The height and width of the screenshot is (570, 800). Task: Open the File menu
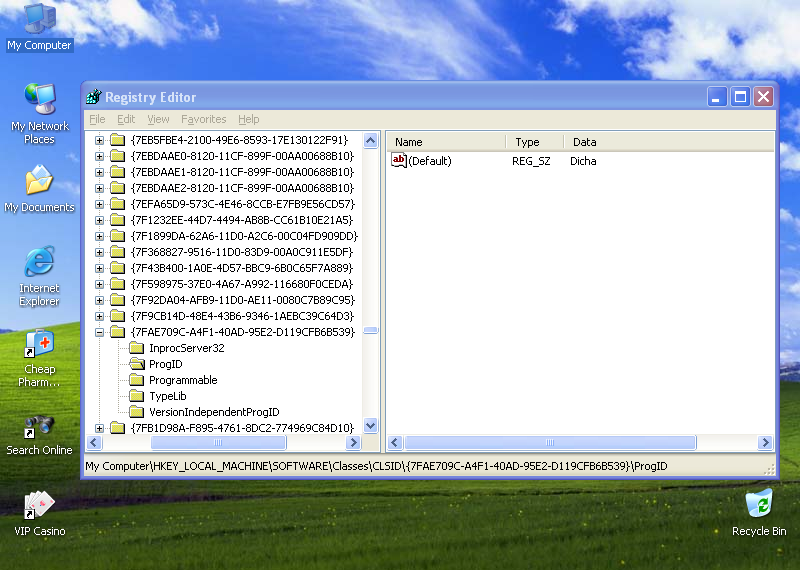point(97,119)
